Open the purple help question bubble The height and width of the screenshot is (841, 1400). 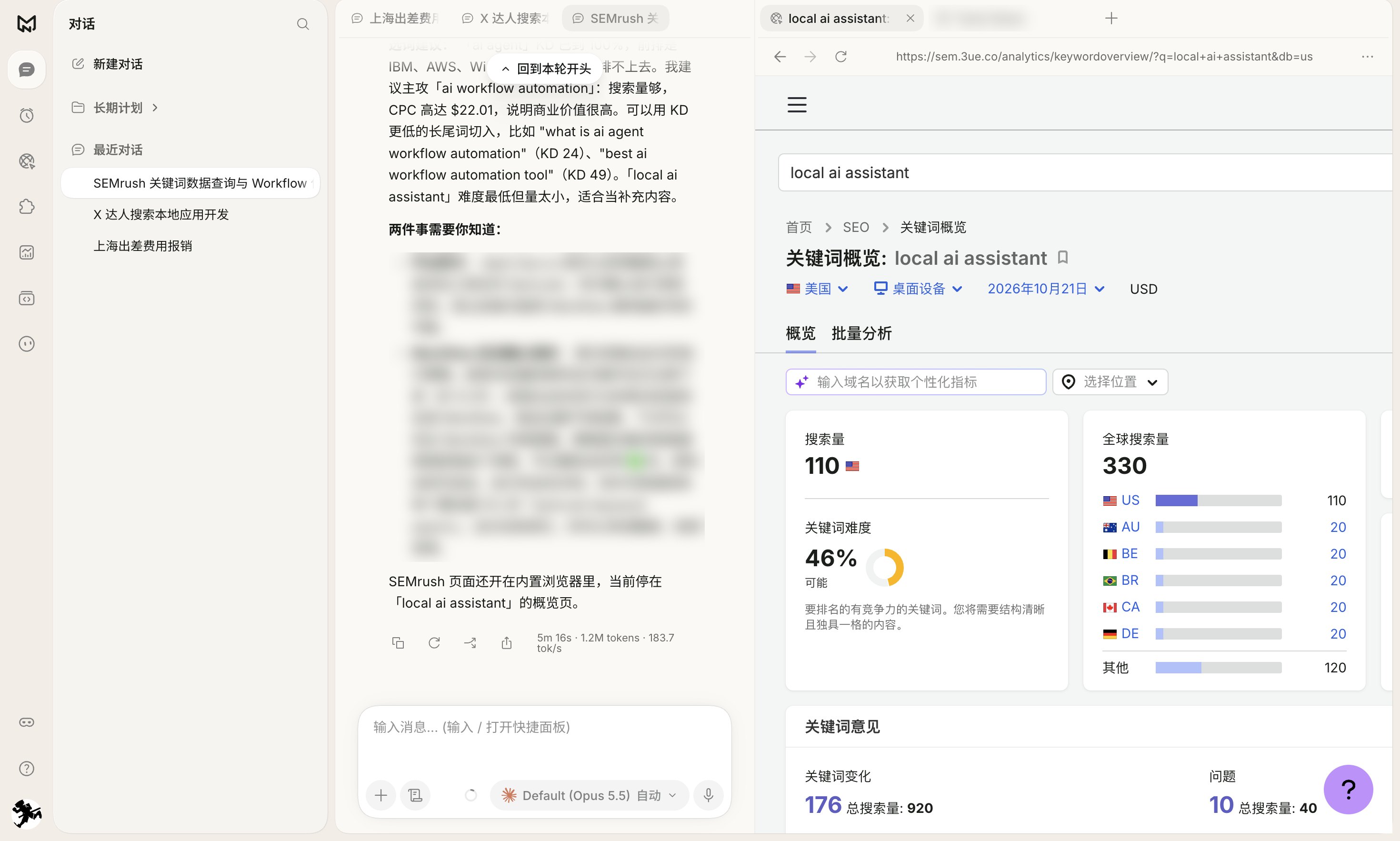click(1348, 790)
